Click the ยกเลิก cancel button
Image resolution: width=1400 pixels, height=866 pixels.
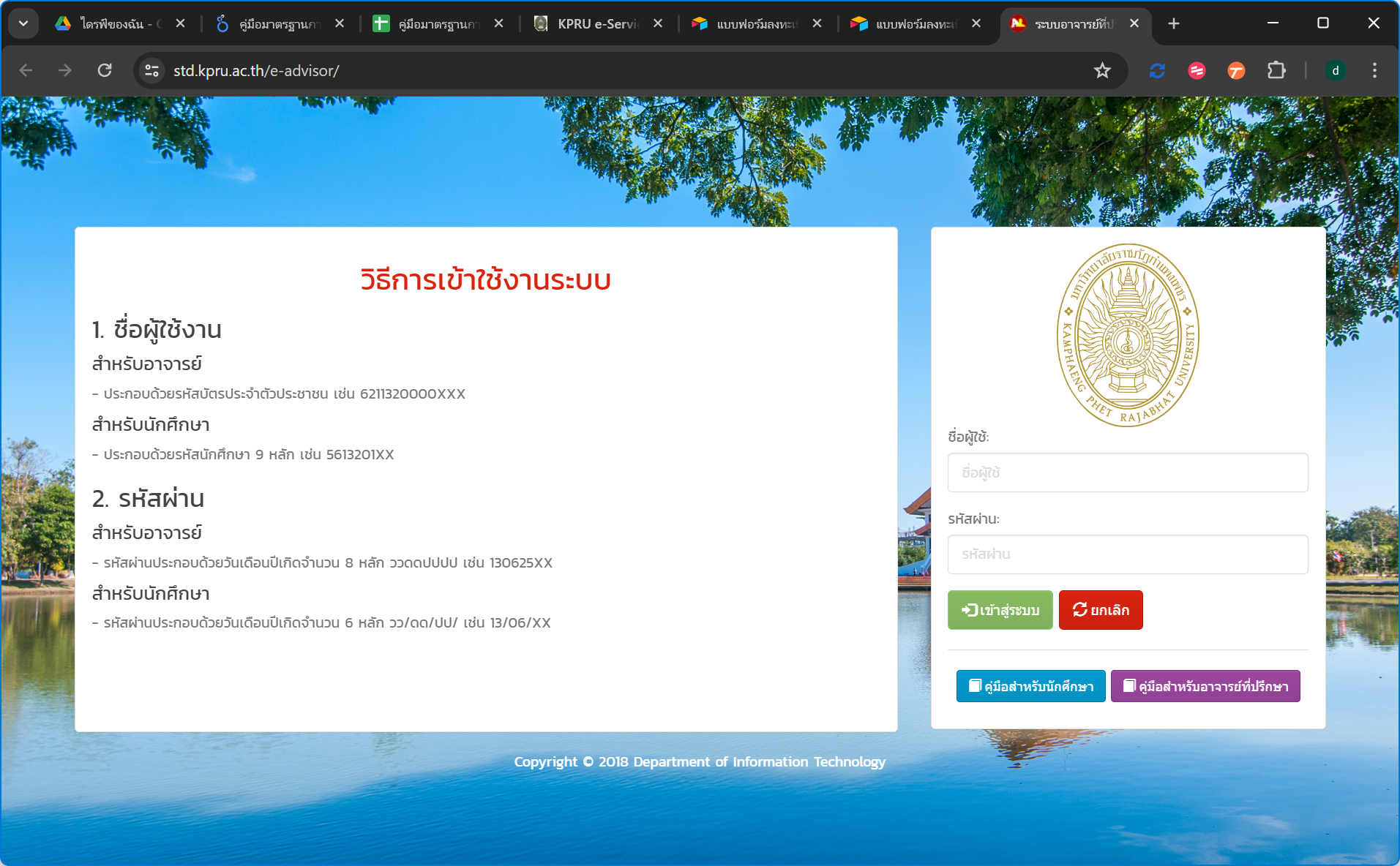pyautogui.click(x=1100, y=609)
